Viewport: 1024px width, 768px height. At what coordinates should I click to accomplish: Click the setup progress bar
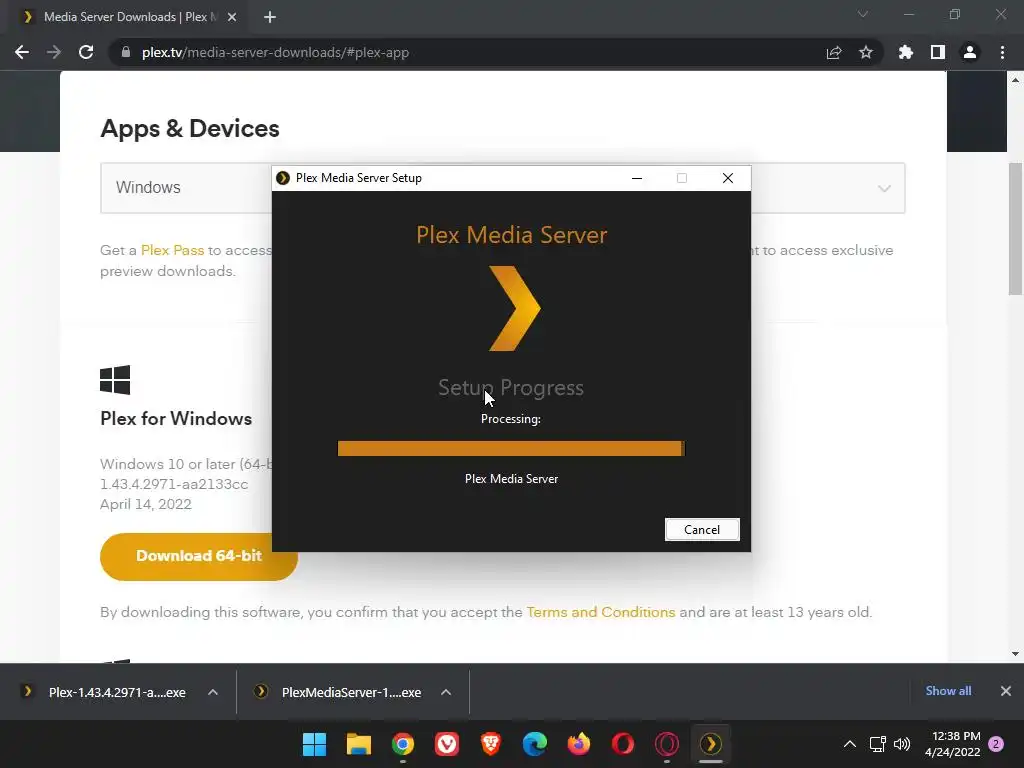[x=511, y=448]
